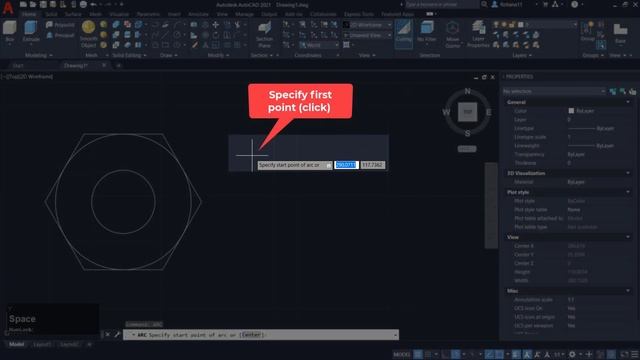Open the No selection dropdown in Properties

pyautogui.click(x=554, y=91)
